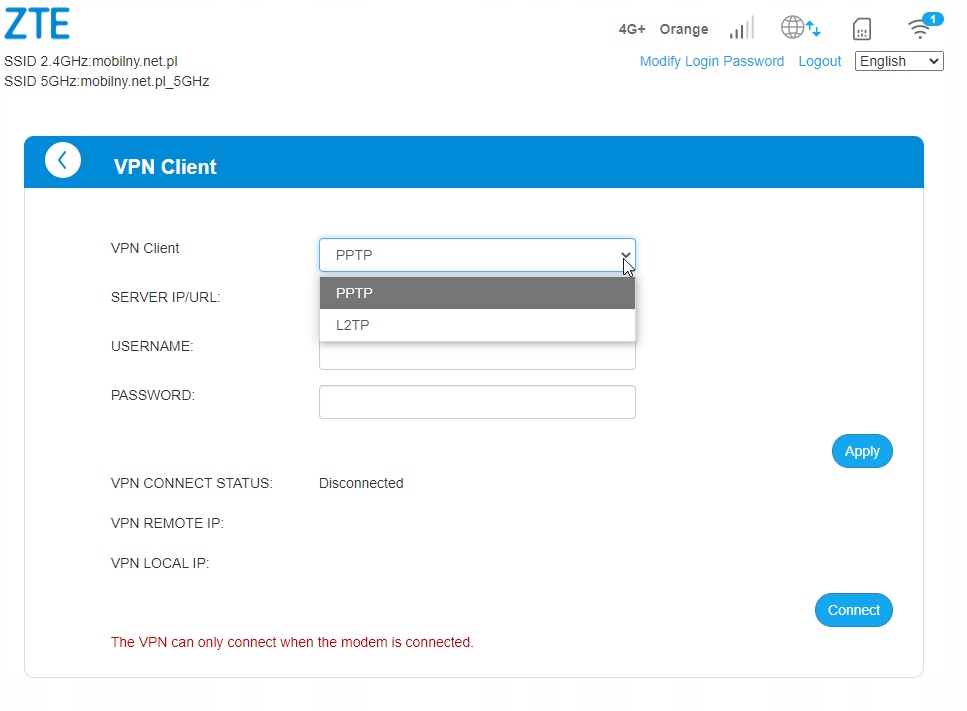The height and width of the screenshot is (711, 967).
Task: Click the Orange operator name
Action: [684, 29]
